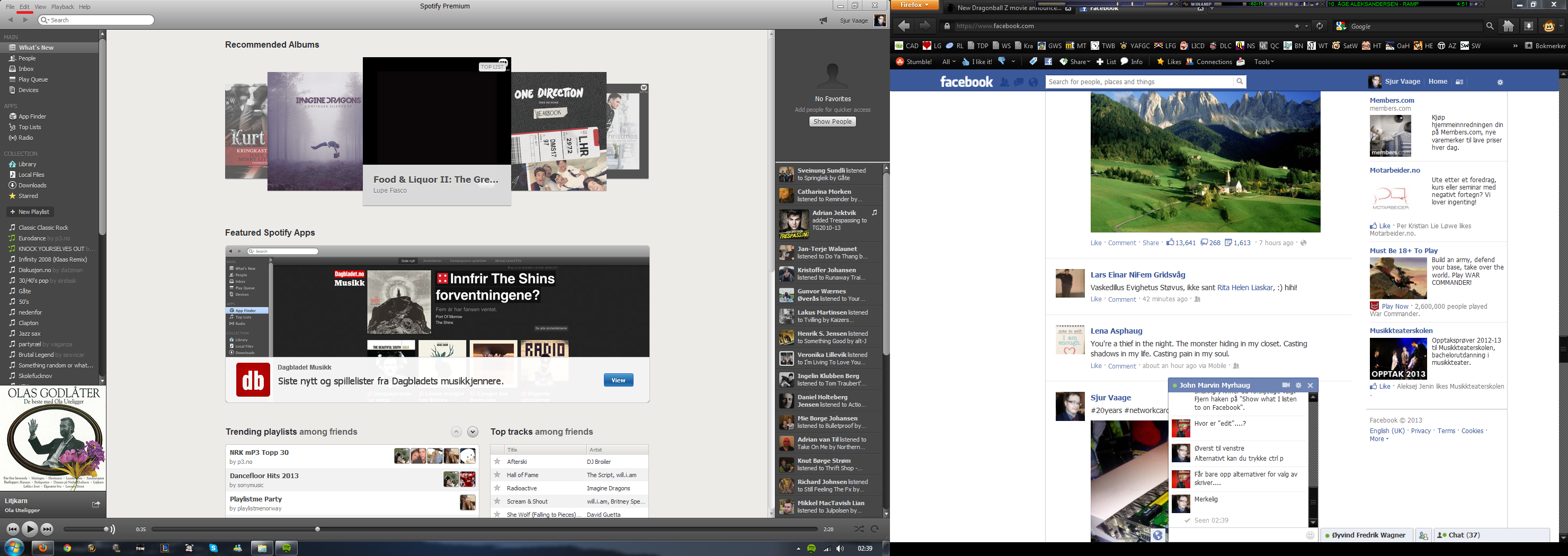This screenshot has width=1568, height=556.
Task: Go forward in Spotify navigation
Action: click(25, 20)
